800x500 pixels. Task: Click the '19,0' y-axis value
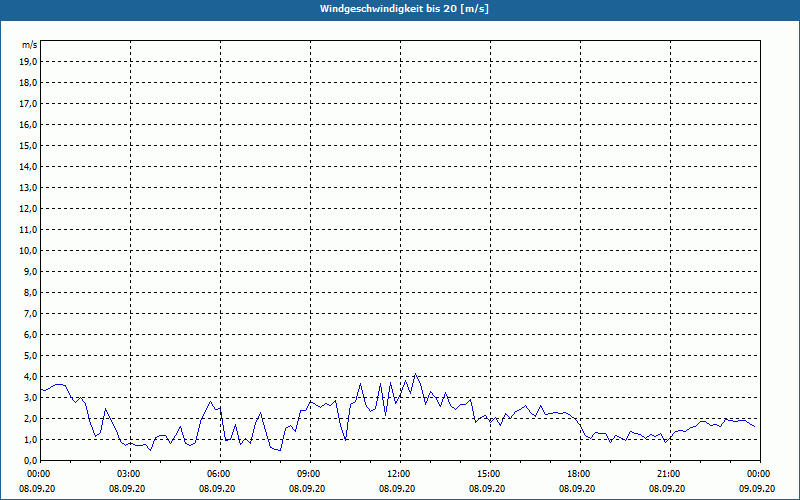30,62
